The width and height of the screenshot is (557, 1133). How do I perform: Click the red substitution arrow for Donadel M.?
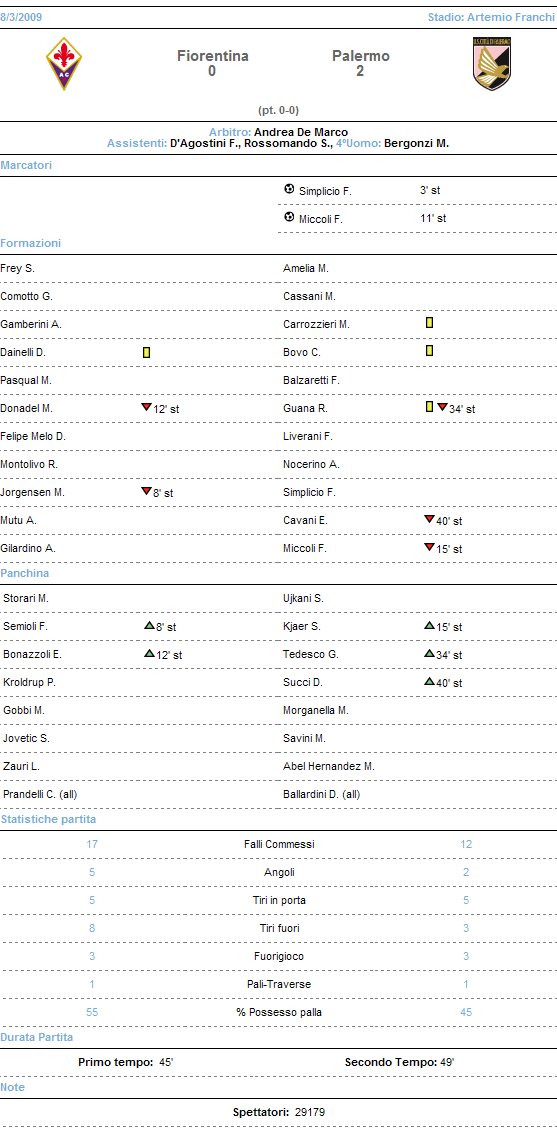146,408
